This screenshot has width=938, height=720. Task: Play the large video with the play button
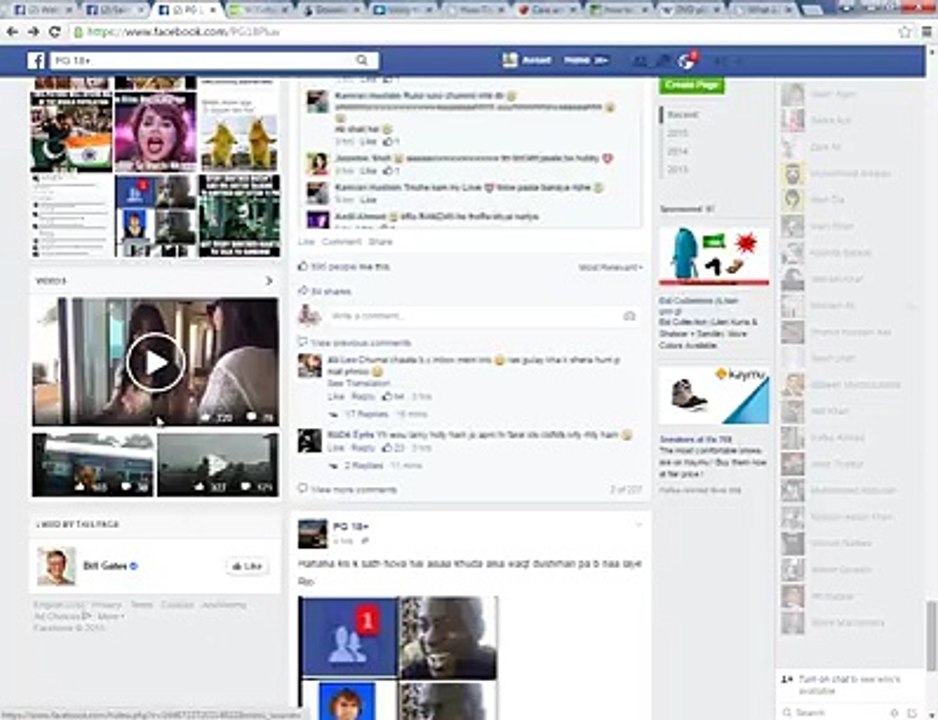click(156, 362)
